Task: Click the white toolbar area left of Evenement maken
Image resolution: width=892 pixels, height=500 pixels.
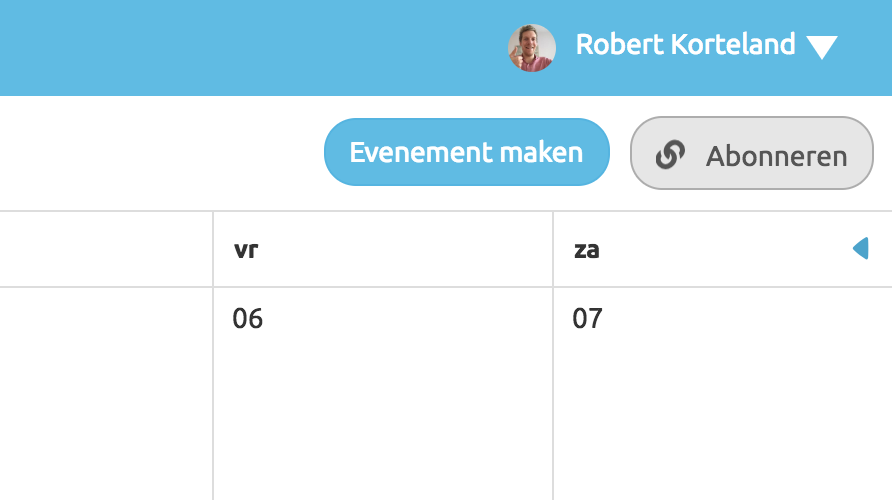Action: 160,153
